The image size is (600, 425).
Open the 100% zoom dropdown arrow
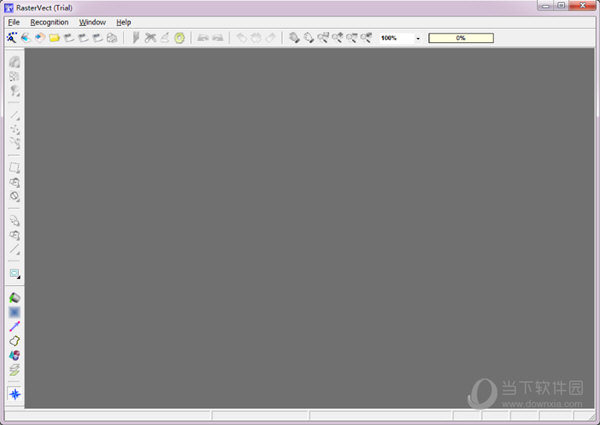pos(418,38)
